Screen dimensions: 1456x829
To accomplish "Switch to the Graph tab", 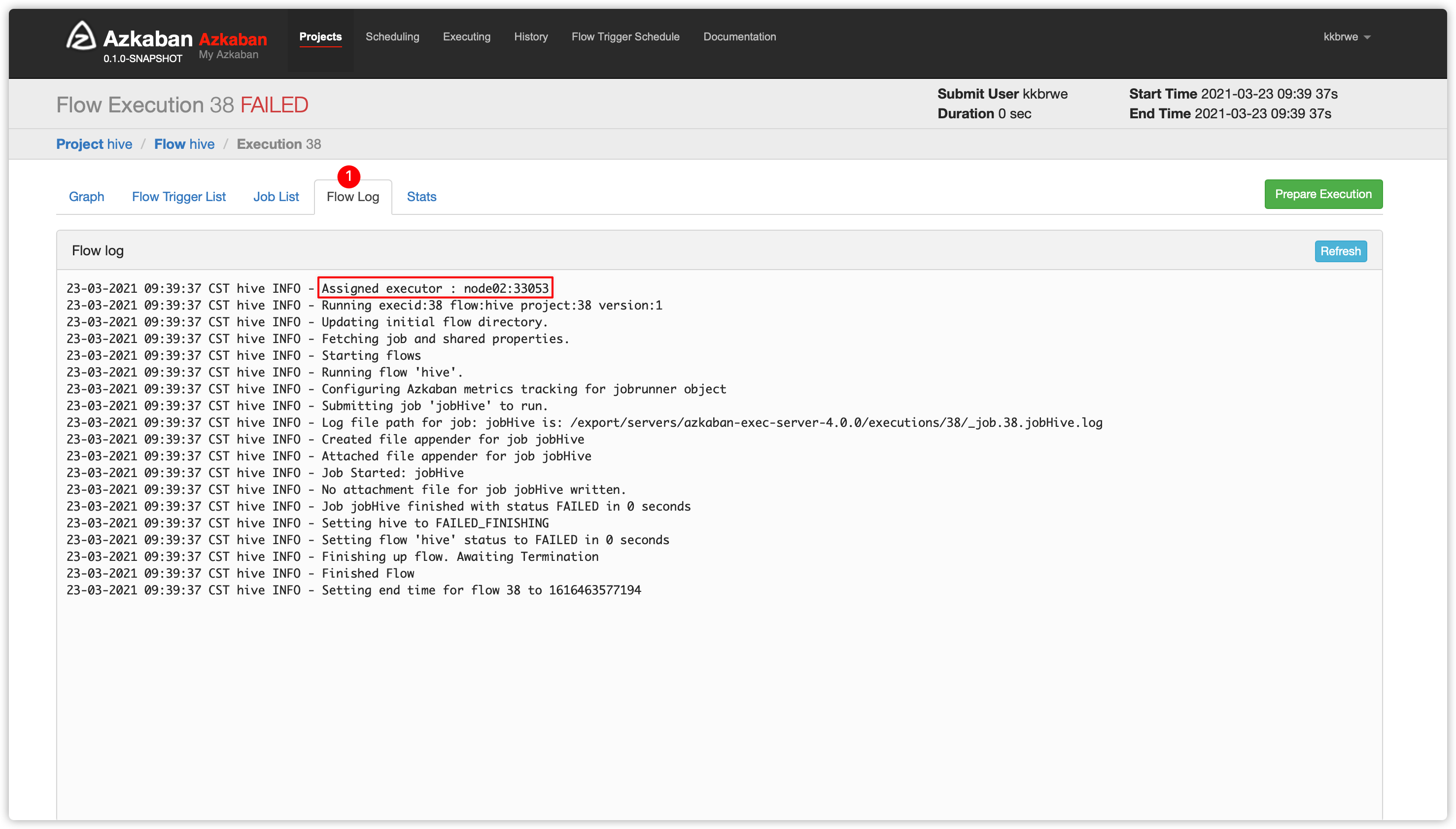I will click(x=87, y=197).
